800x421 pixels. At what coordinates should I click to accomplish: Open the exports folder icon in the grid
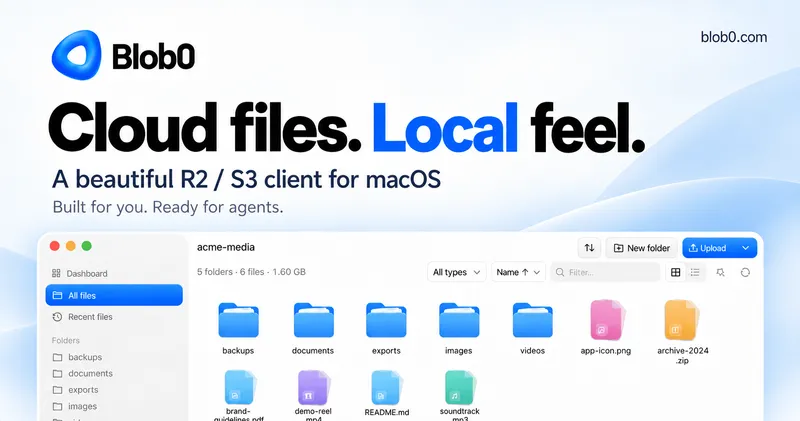pos(386,320)
